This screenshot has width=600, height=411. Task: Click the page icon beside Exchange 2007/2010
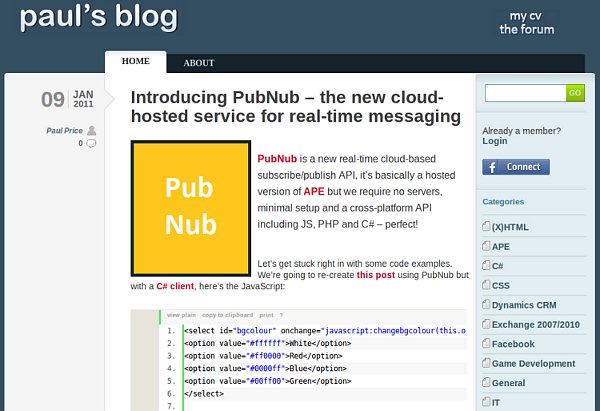[x=486, y=323]
